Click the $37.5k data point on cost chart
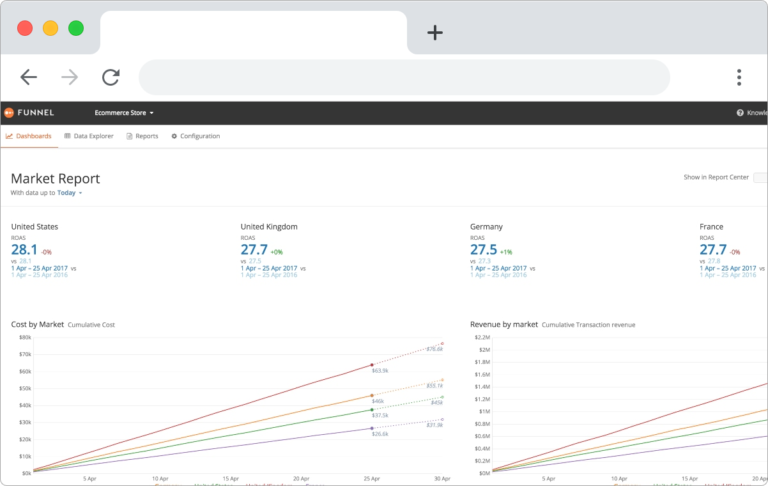Viewport: 768px width, 486px height. coord(372,410)
